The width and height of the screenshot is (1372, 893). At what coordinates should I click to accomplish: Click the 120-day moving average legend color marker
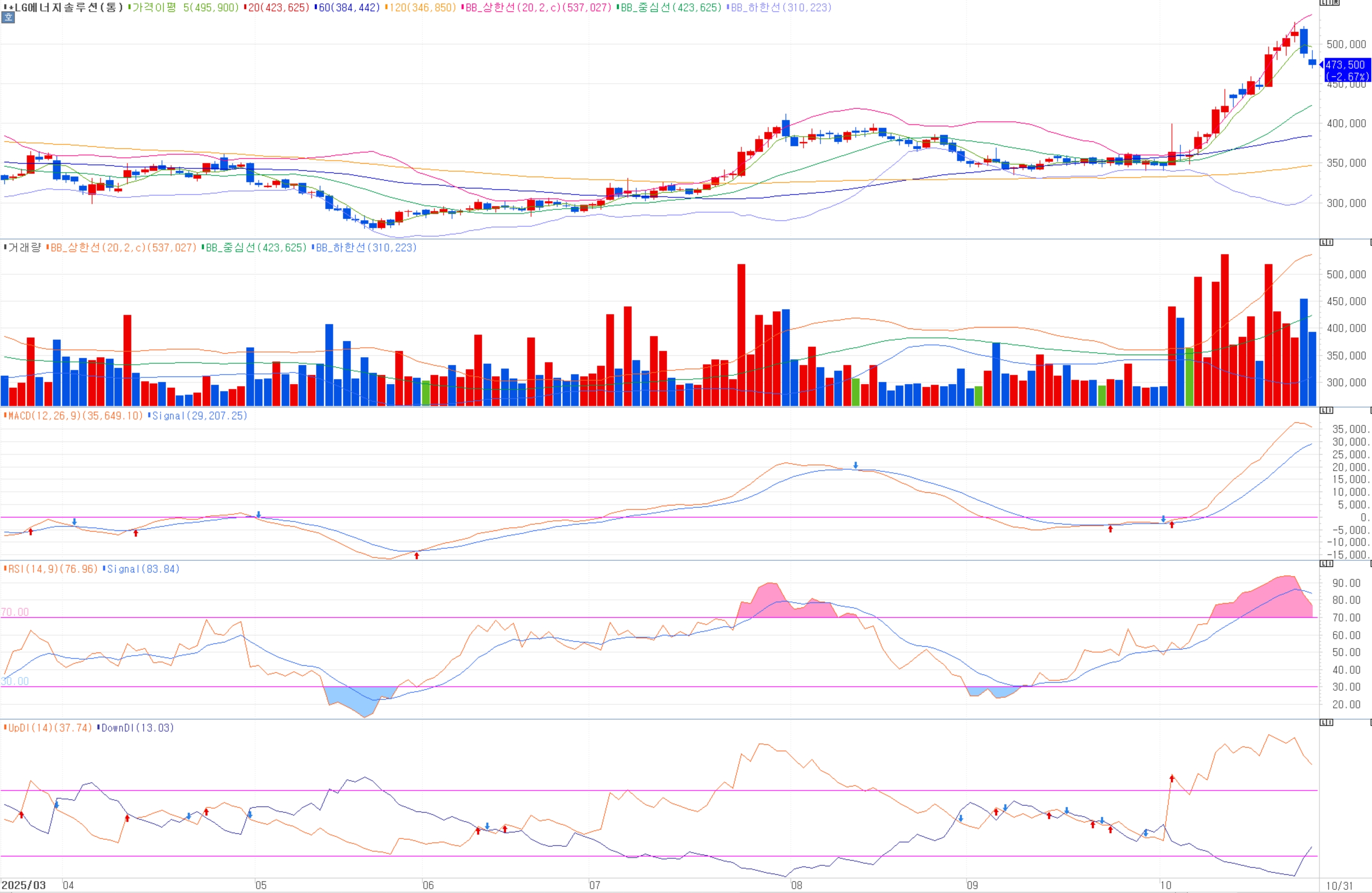click(x=386, y=8)
